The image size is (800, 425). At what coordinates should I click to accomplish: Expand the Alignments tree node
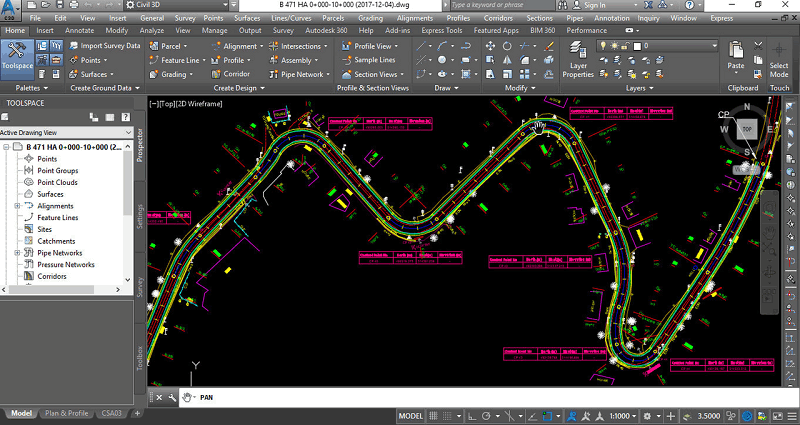[x=17, y=206]
